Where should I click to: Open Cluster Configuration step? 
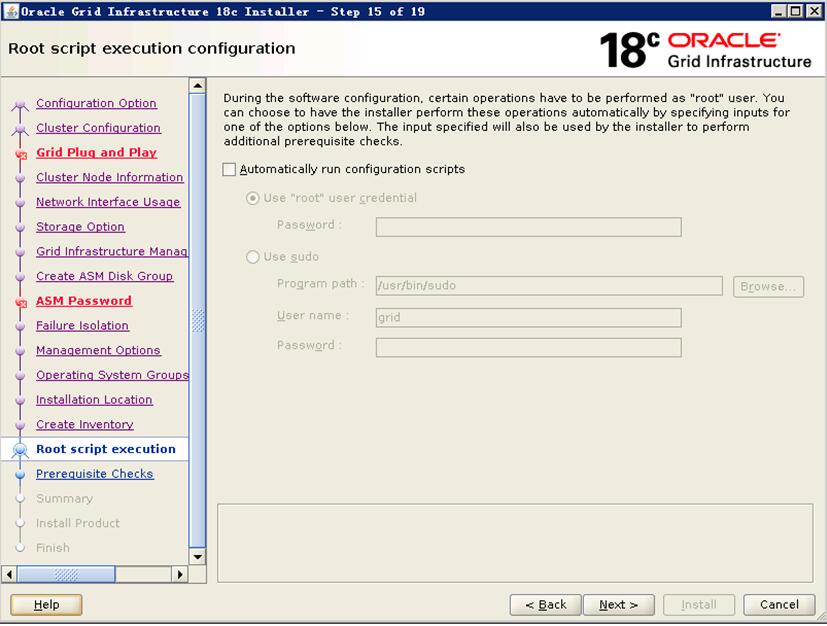(99, 128)
